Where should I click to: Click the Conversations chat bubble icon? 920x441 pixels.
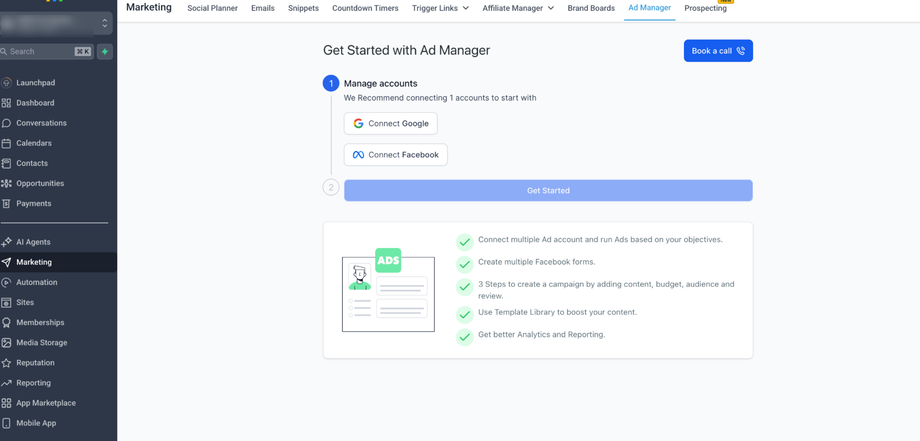[6, 123]
